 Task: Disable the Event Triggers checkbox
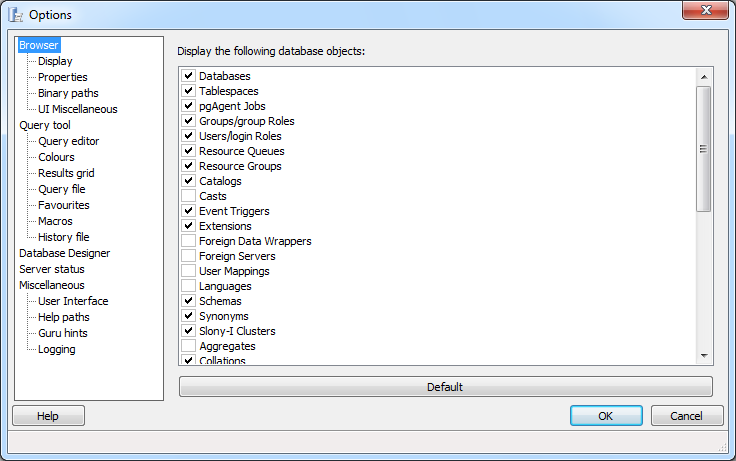(x=188, y=211)
